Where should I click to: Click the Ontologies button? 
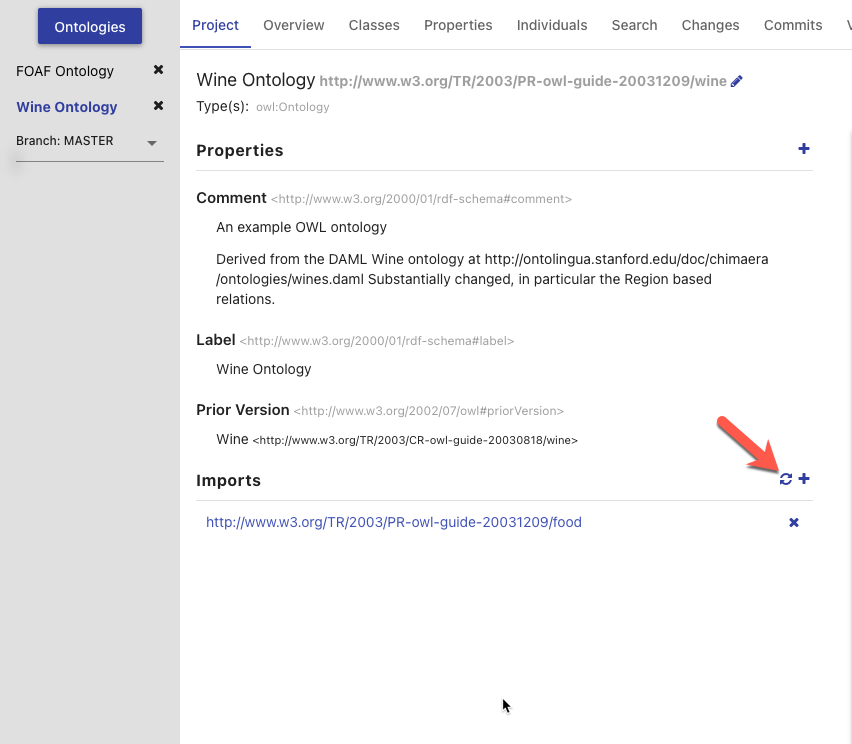point(90,26)
